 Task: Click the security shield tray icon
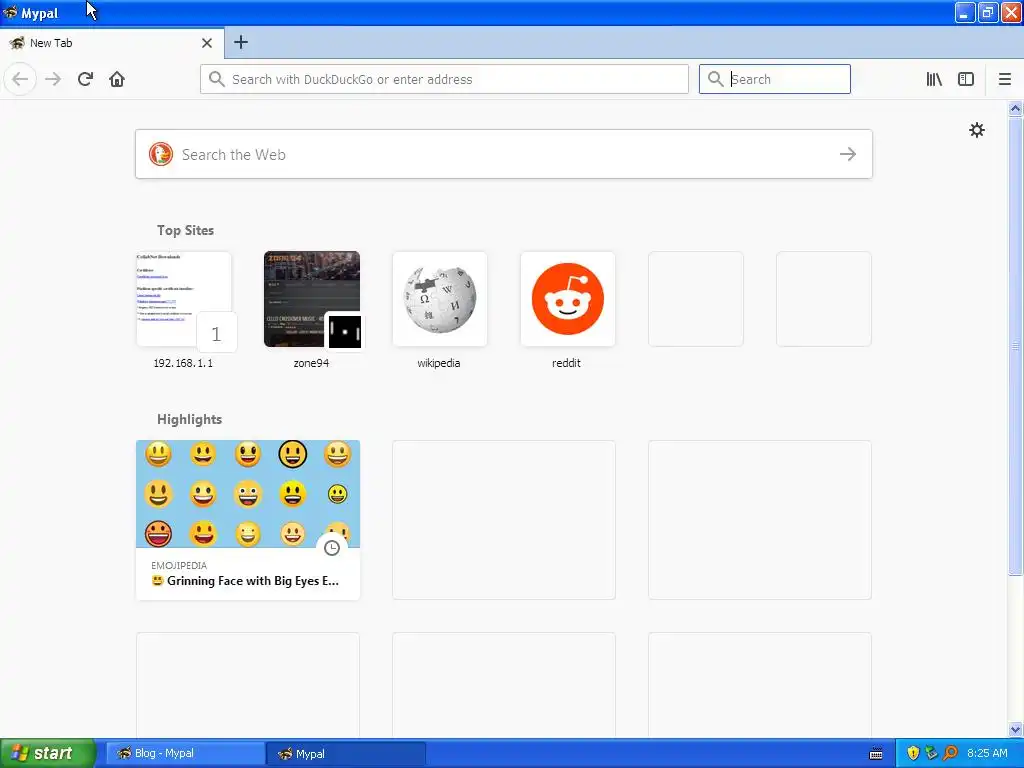[913, 753]
